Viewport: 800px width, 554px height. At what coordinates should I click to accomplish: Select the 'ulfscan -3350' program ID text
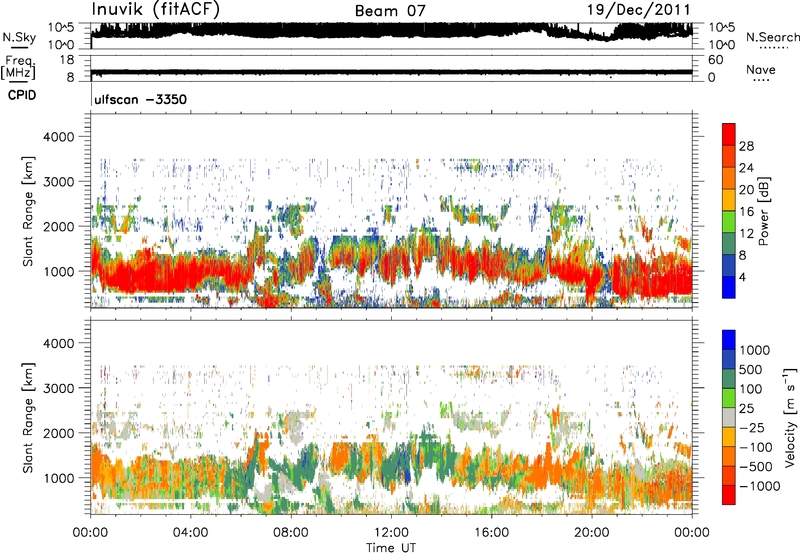[140, 99]
